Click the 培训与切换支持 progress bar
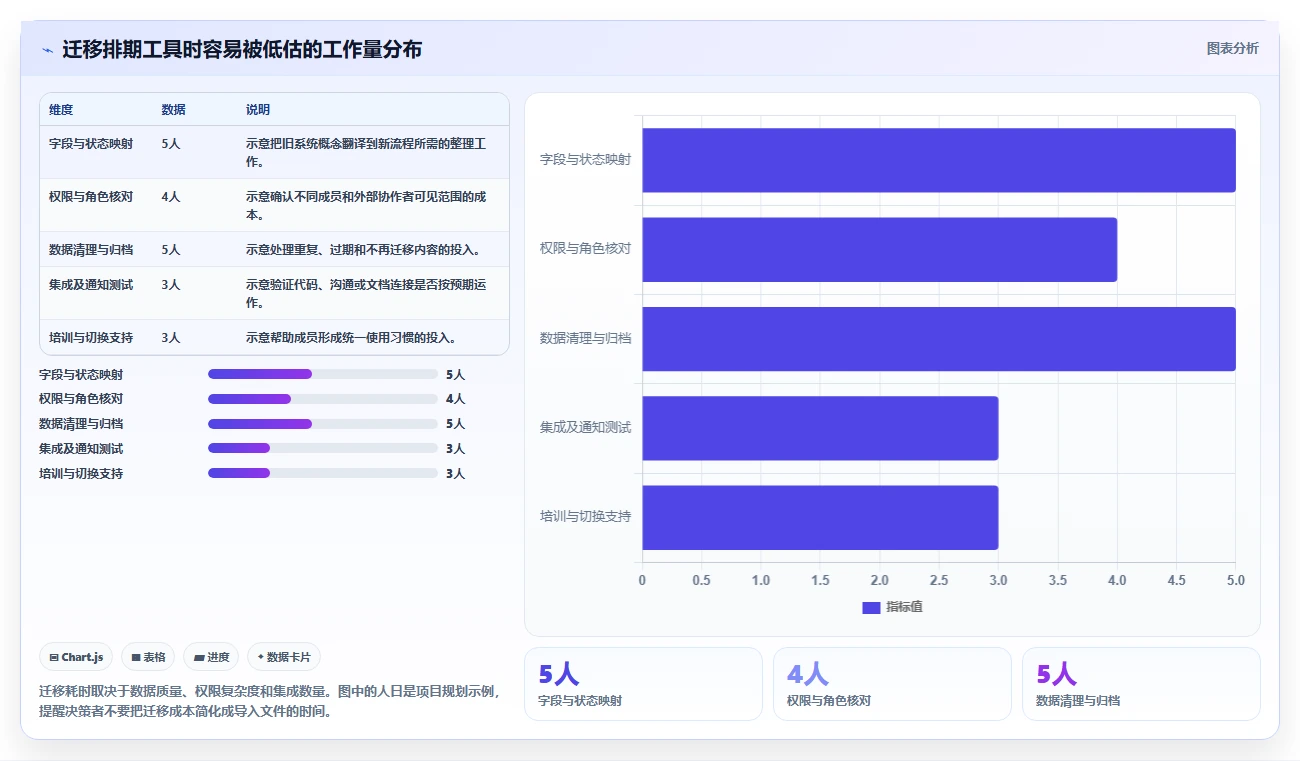Viewport: 1300px width, 761px height. 323,473
